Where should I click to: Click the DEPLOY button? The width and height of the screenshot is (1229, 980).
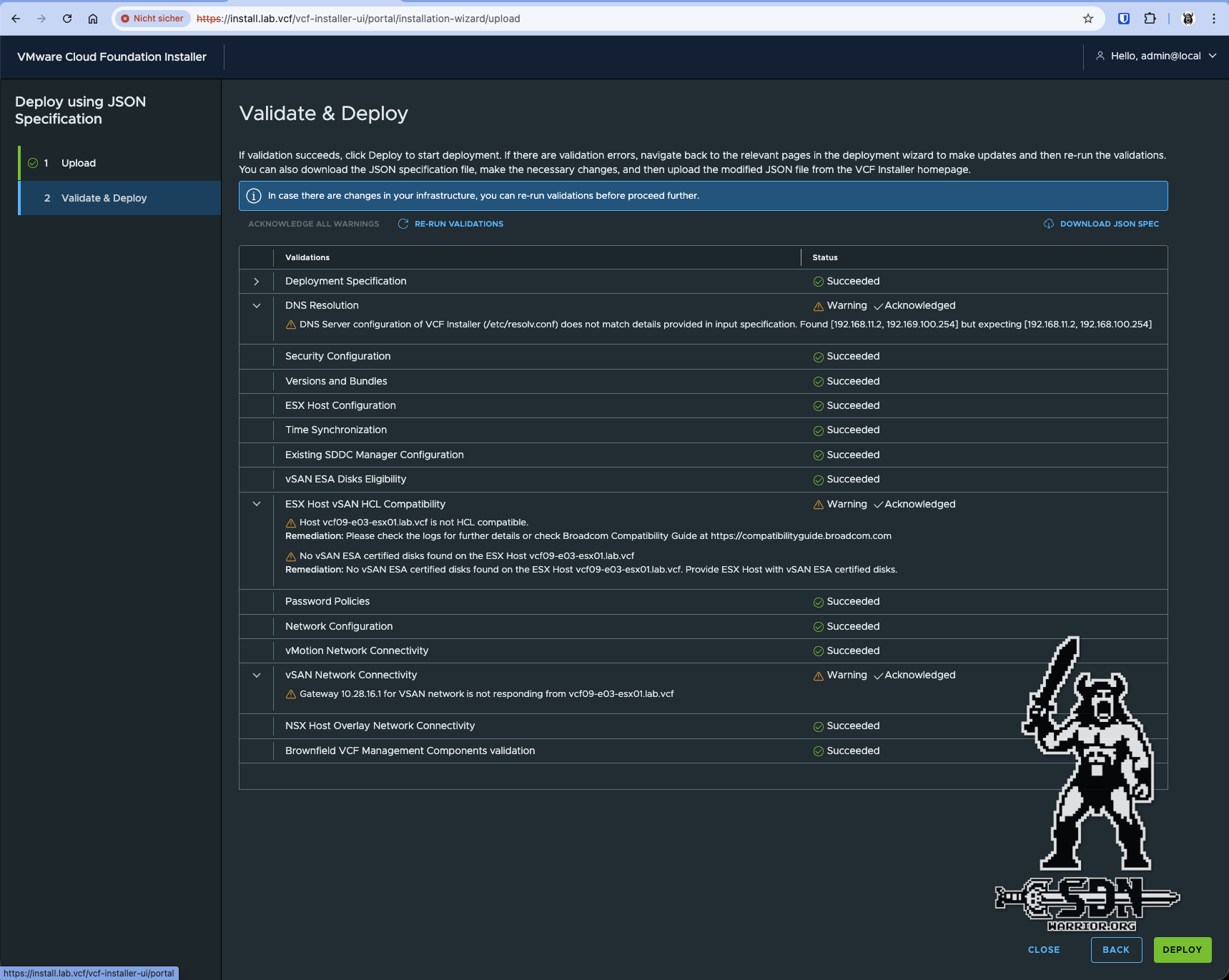point(1182,949)
